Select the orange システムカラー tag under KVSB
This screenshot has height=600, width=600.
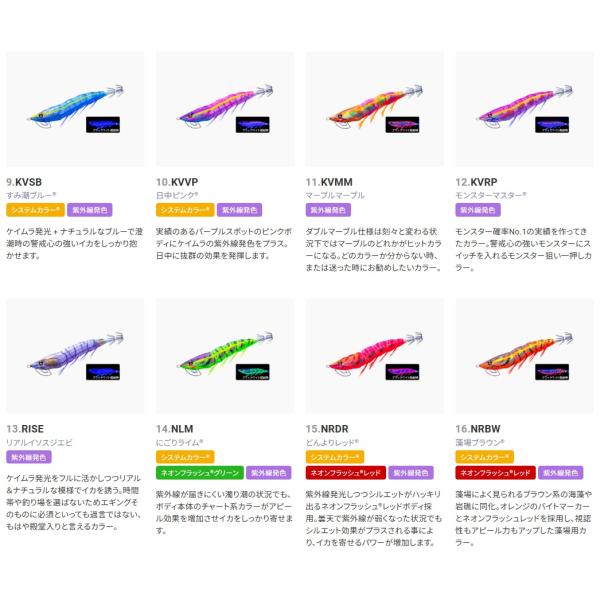[x=35, y=210]
